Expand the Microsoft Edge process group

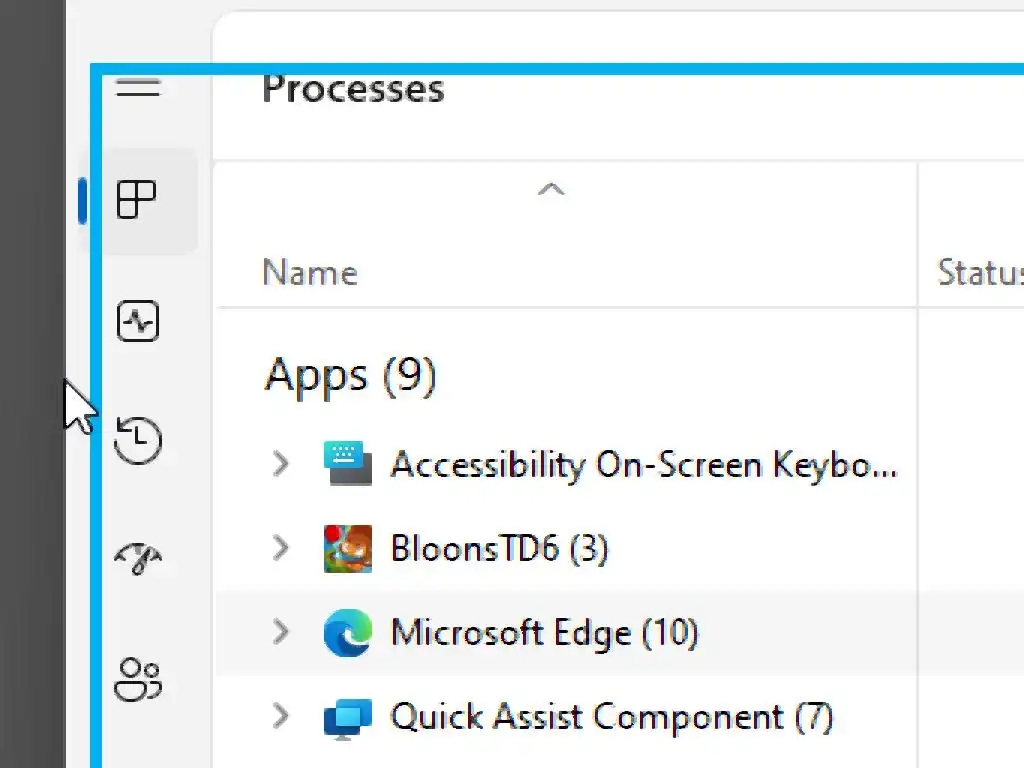point(281,633)
